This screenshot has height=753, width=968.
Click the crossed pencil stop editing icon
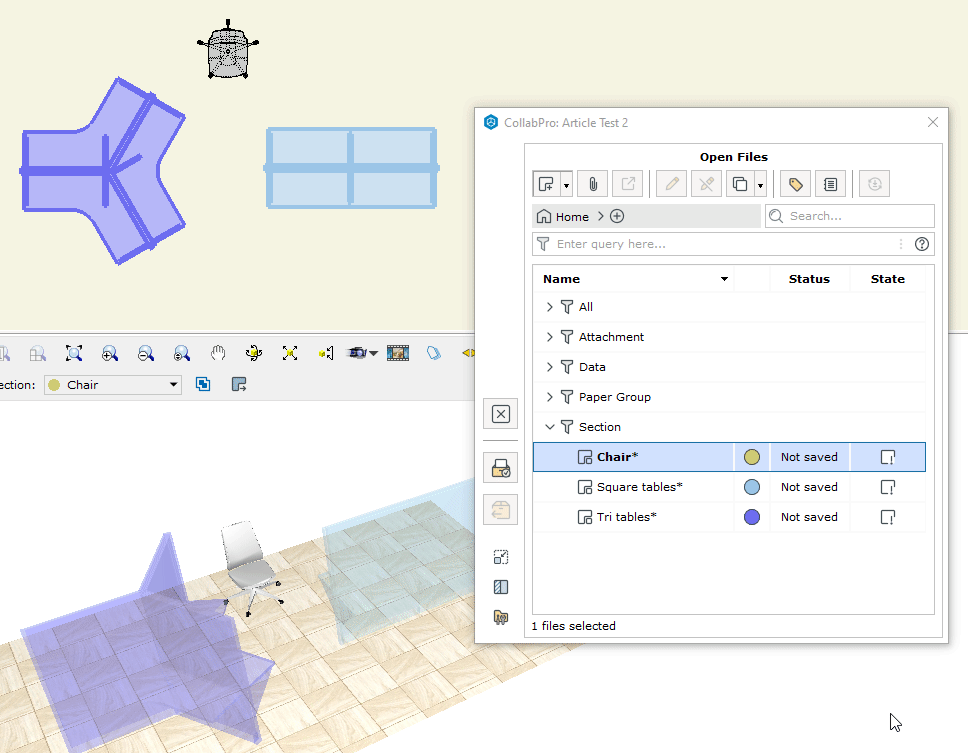tap(707, 184)
